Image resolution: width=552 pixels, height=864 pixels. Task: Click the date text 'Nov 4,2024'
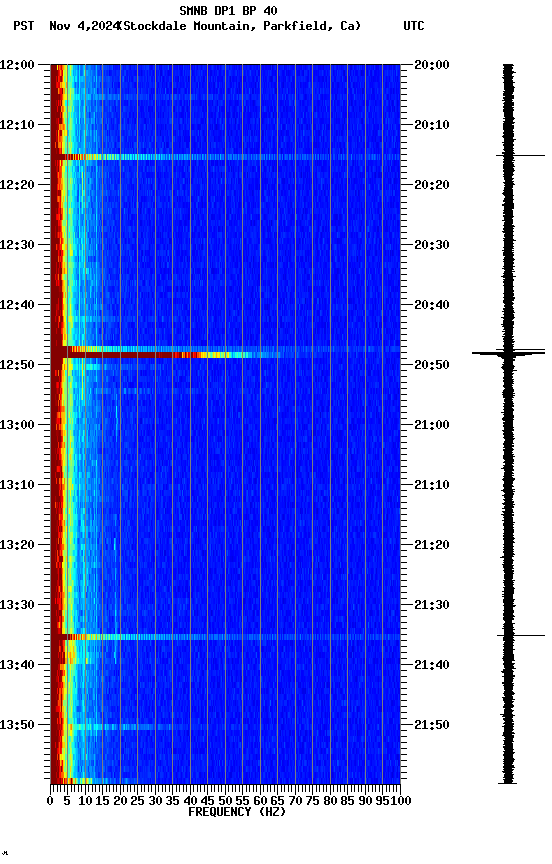tap(84, 26)
